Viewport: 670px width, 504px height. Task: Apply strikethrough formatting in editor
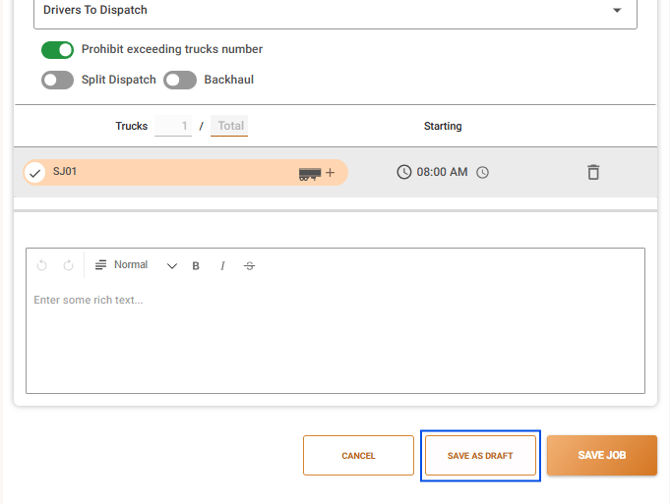click(249, 266)
